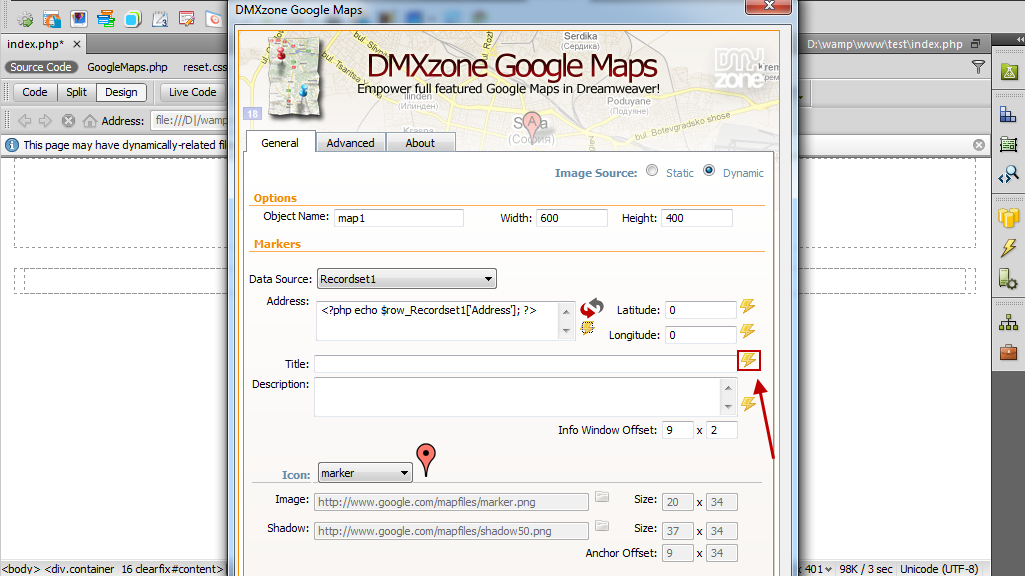1025x576 pixels.
Task: Open the Assets briefcase panel icon
Action: pos(1008,352)
